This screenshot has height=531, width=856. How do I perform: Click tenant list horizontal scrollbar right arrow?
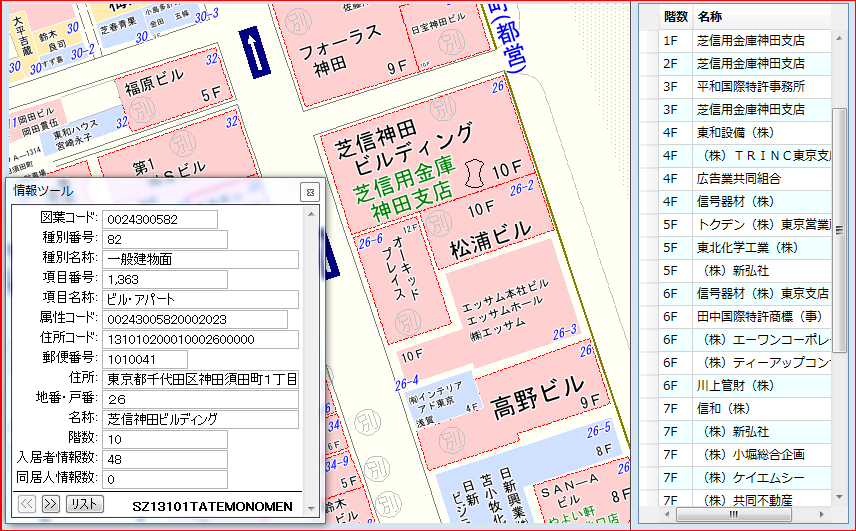pos(822,514)
